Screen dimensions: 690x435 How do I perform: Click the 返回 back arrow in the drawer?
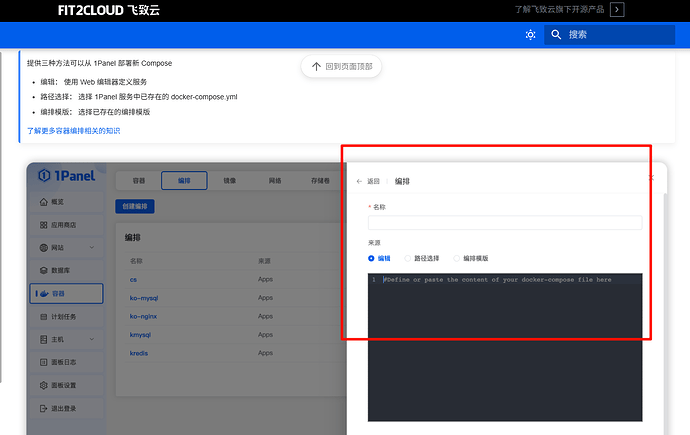click(x=360, y=182)
